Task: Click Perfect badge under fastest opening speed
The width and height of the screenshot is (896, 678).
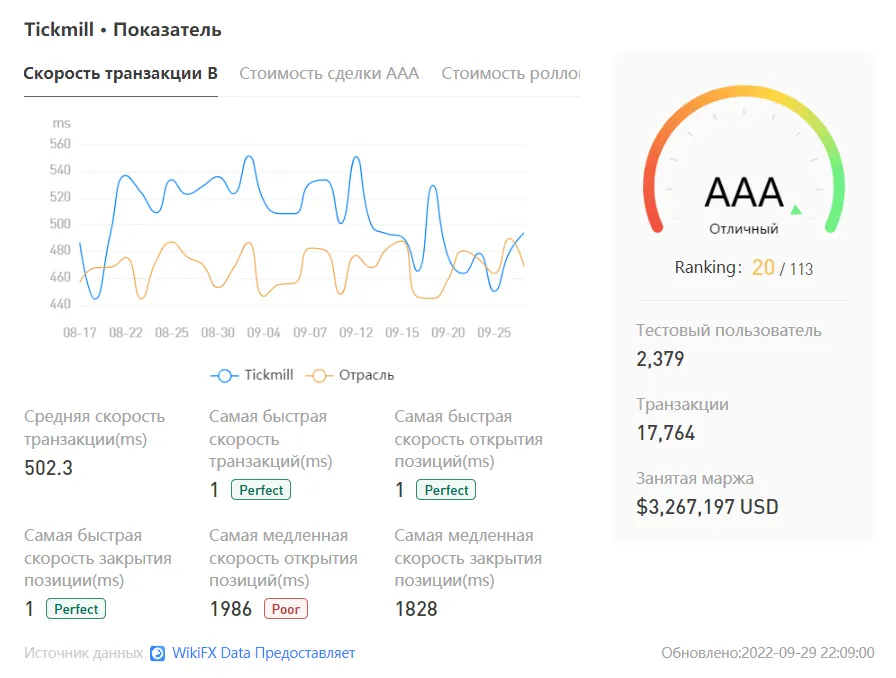Action: [446, 490]
